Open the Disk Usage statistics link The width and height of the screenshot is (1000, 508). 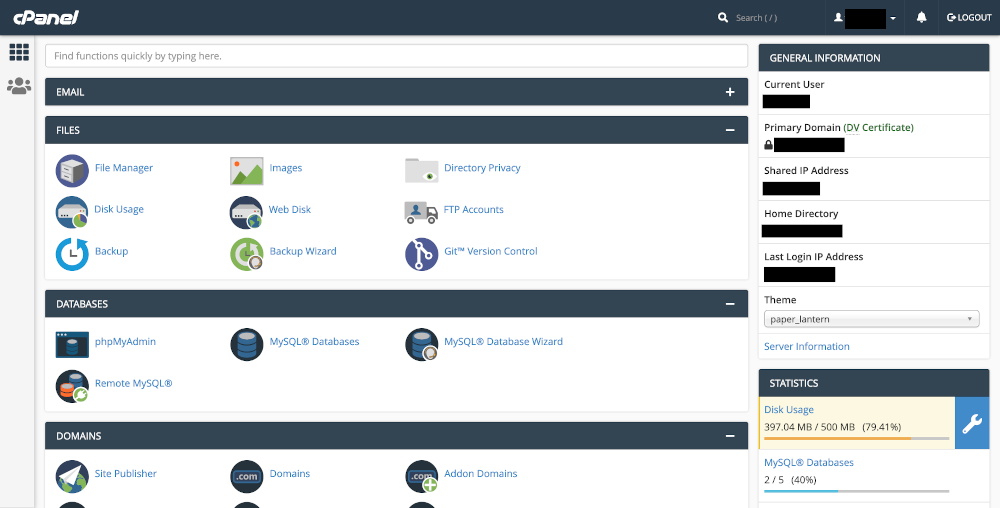789,410
